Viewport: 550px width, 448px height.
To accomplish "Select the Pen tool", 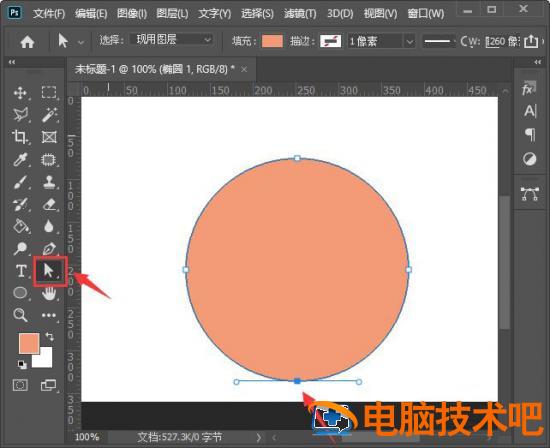I will 49,249.
